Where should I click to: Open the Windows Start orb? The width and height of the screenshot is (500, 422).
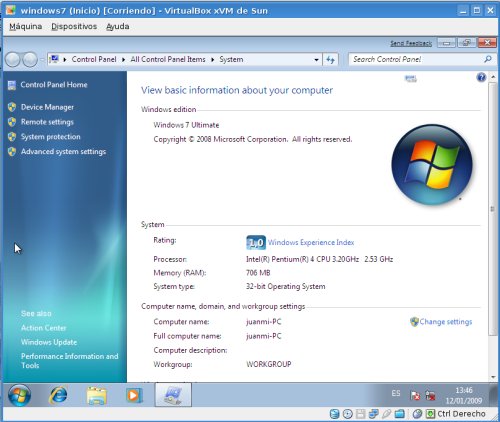19,395
